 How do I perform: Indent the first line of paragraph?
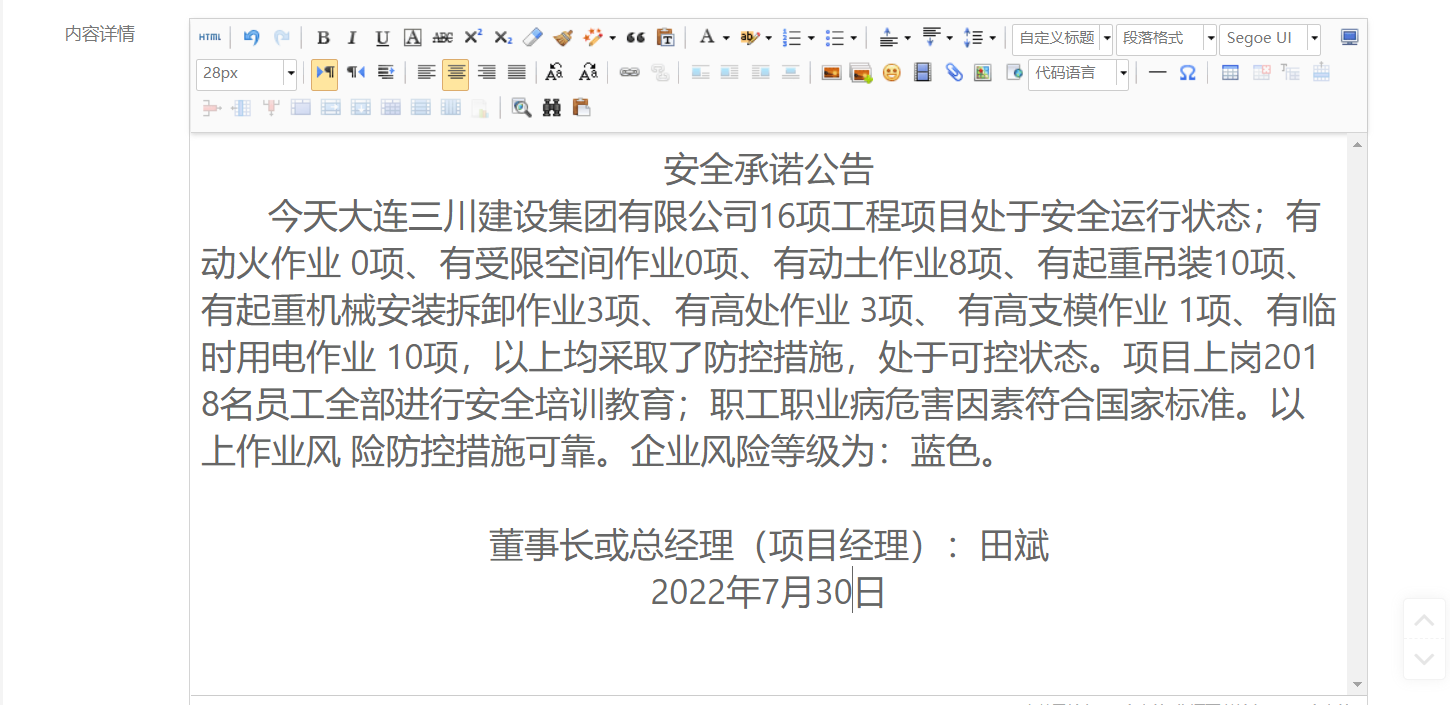point(386,72)
